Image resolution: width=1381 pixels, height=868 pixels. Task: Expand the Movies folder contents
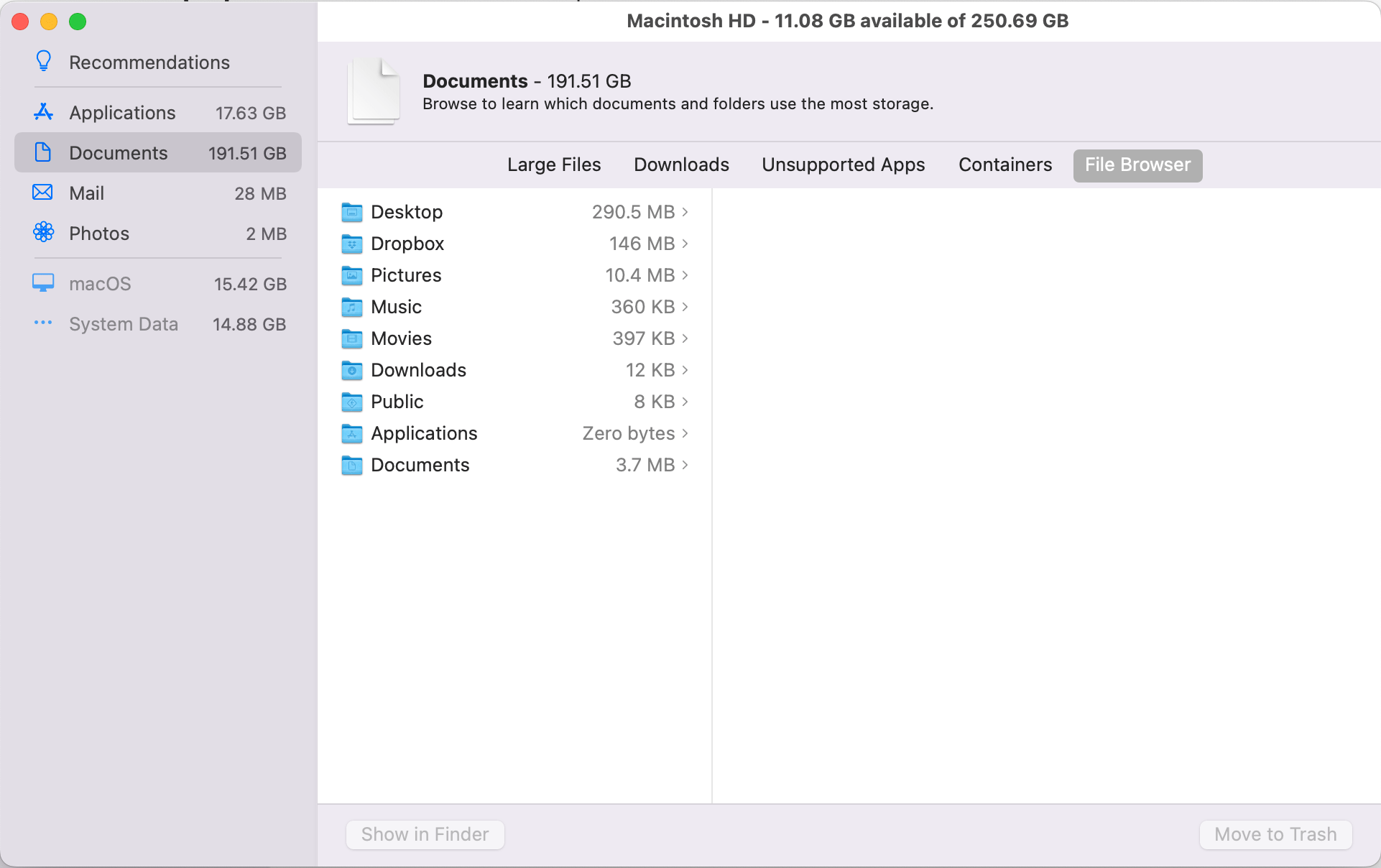point(685,338)
